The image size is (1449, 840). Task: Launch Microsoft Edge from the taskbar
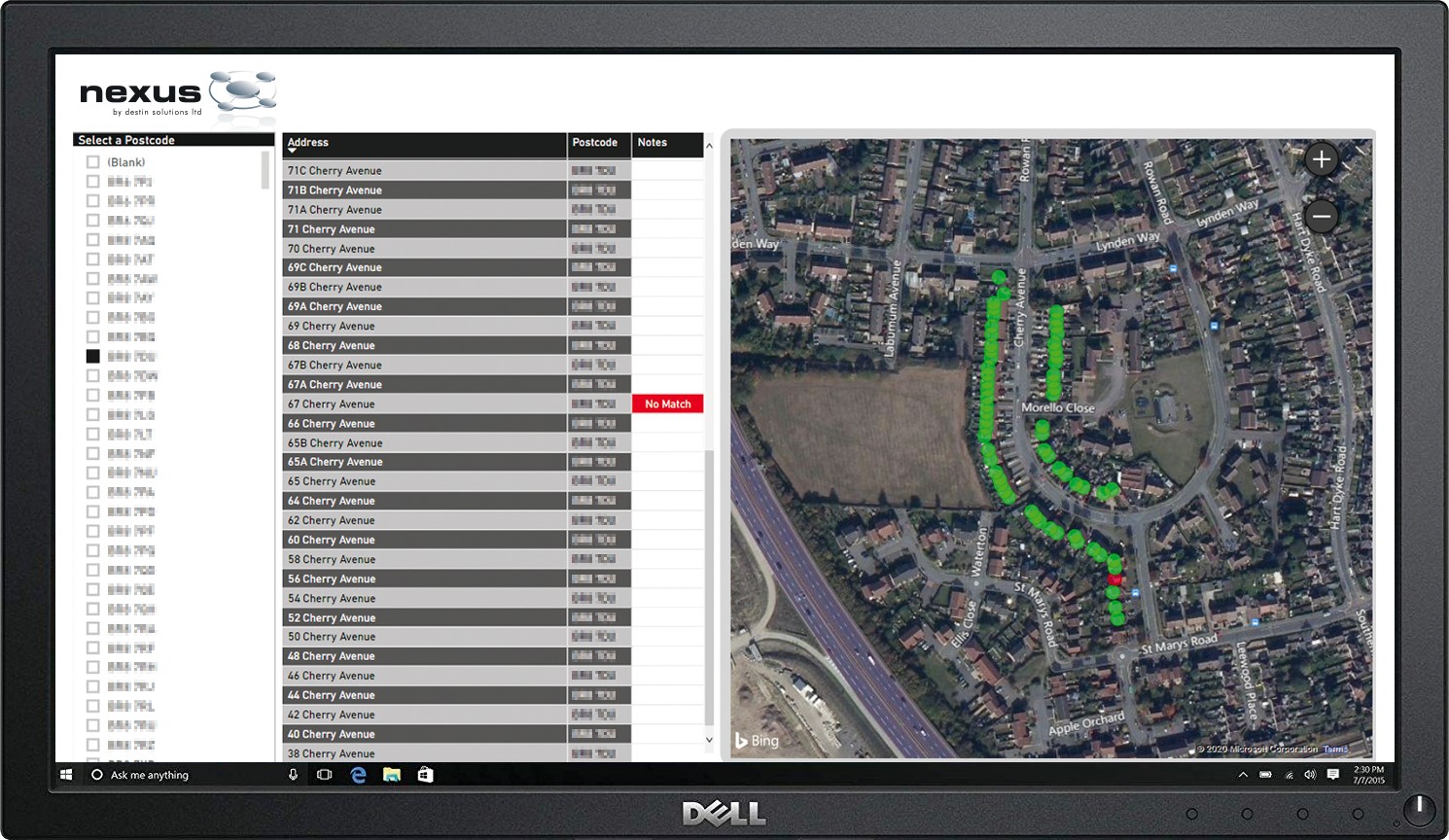click(x=358, y=775)
